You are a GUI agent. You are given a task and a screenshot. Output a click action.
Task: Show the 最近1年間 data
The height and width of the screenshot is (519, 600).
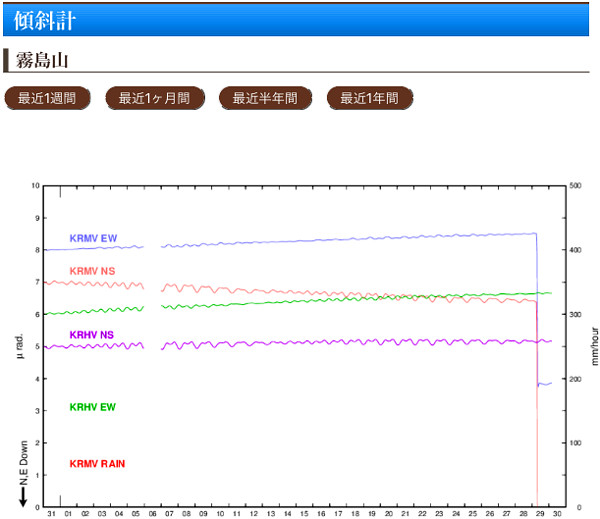pyautogui.click(x=369, y=98)
